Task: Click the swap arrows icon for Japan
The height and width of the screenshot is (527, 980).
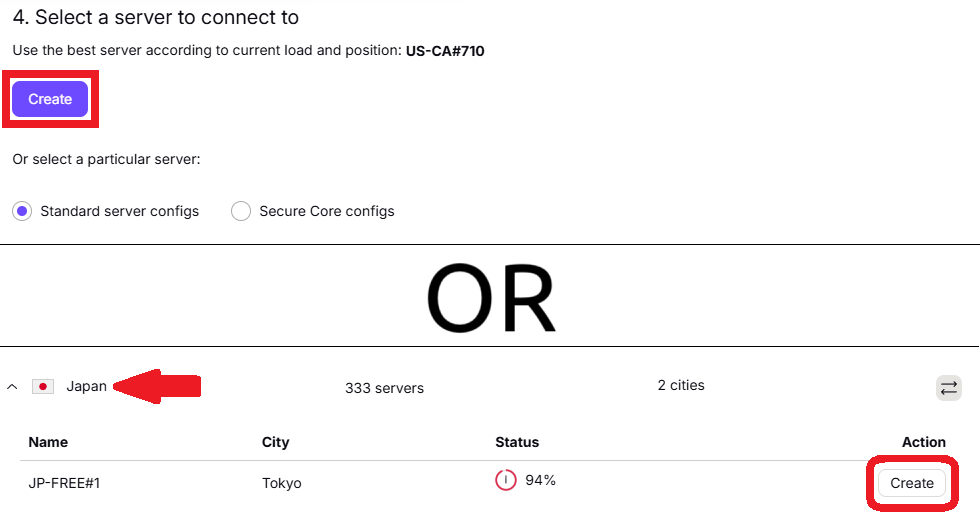Action: pos(948,388)
